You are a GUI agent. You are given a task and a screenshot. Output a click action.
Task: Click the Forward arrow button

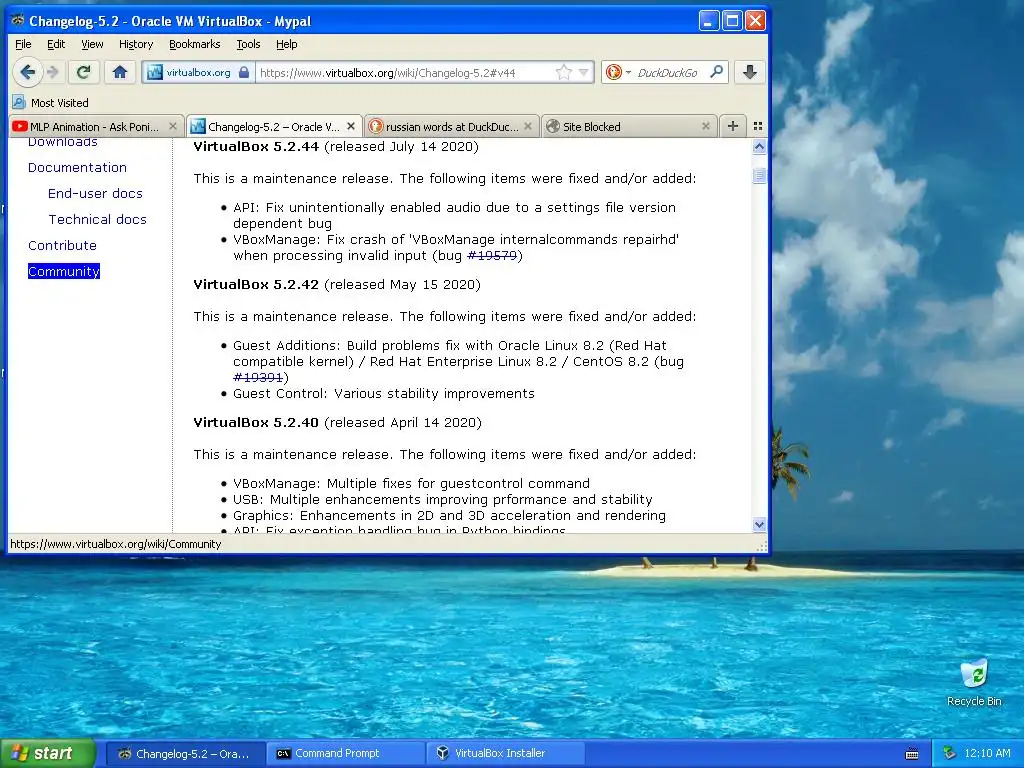[54, 72]
